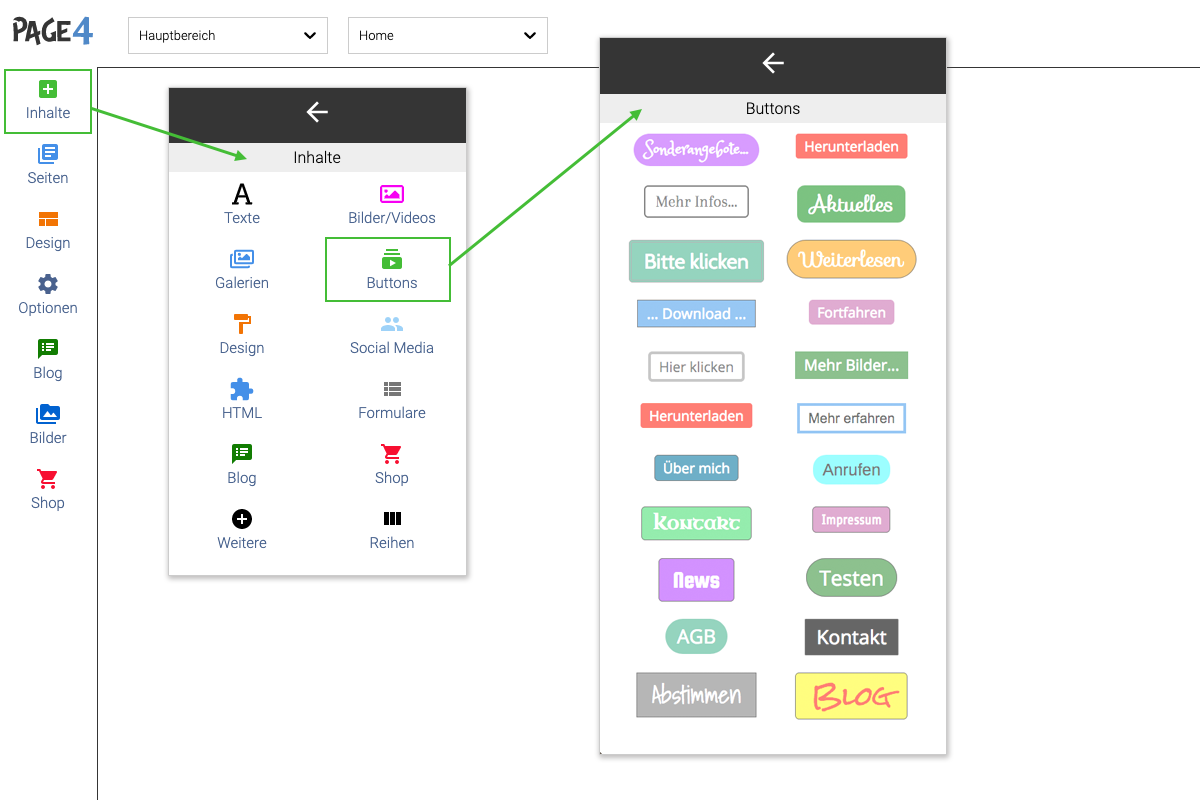Pick the Bitte klicken button style
The image size is (1200, 800).
pyautogui.click(x=696, y=261)
